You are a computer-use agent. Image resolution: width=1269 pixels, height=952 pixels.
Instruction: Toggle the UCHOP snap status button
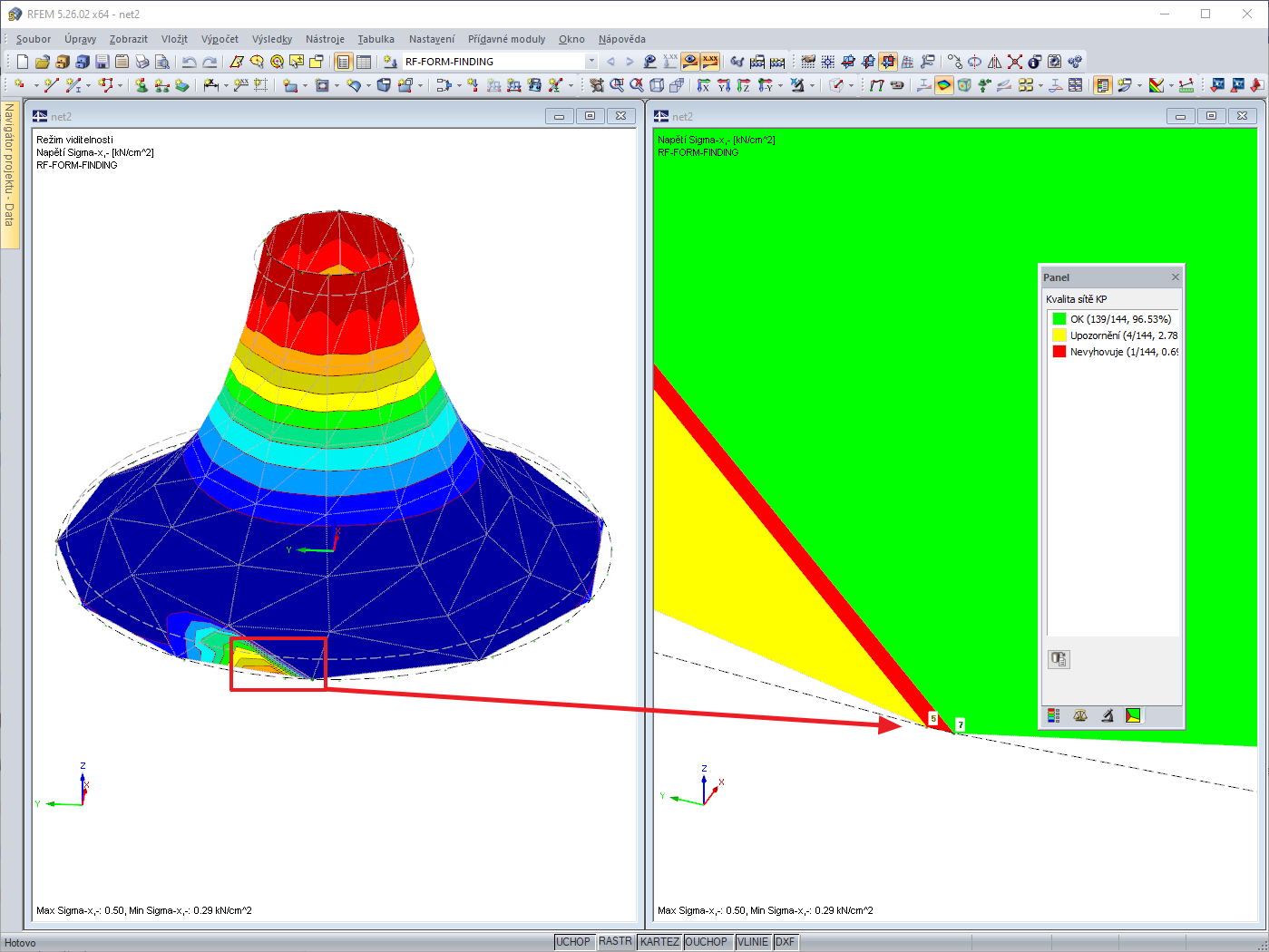573,942
